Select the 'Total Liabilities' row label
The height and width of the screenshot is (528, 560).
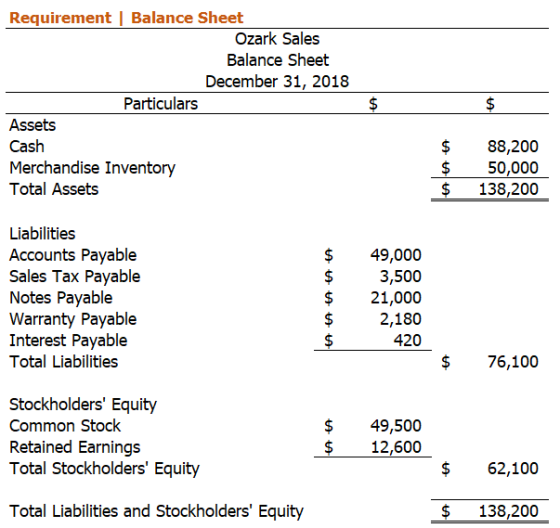point(64,362)
